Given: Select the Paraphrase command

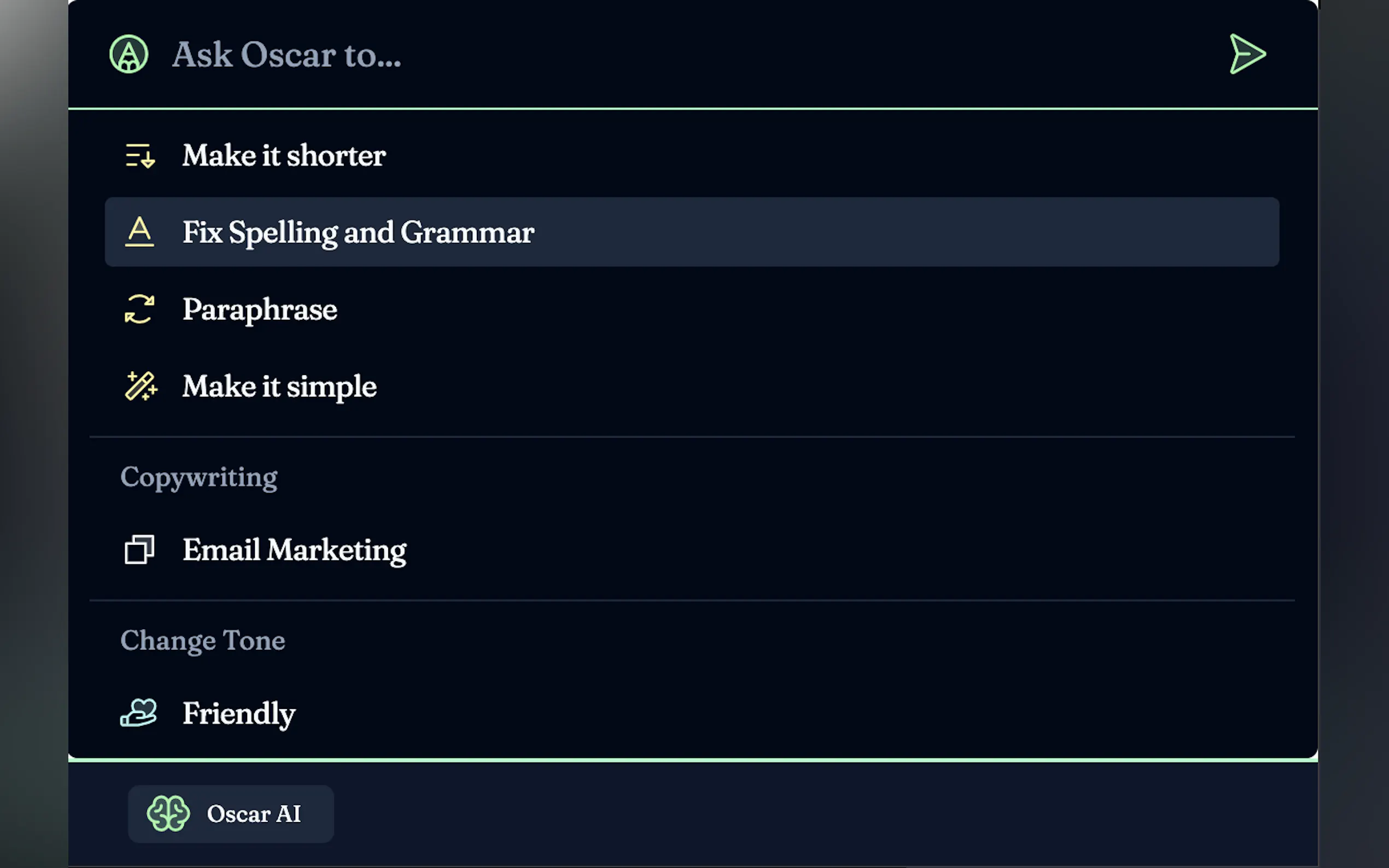Looking at the screenshot, I should point(260,309).
